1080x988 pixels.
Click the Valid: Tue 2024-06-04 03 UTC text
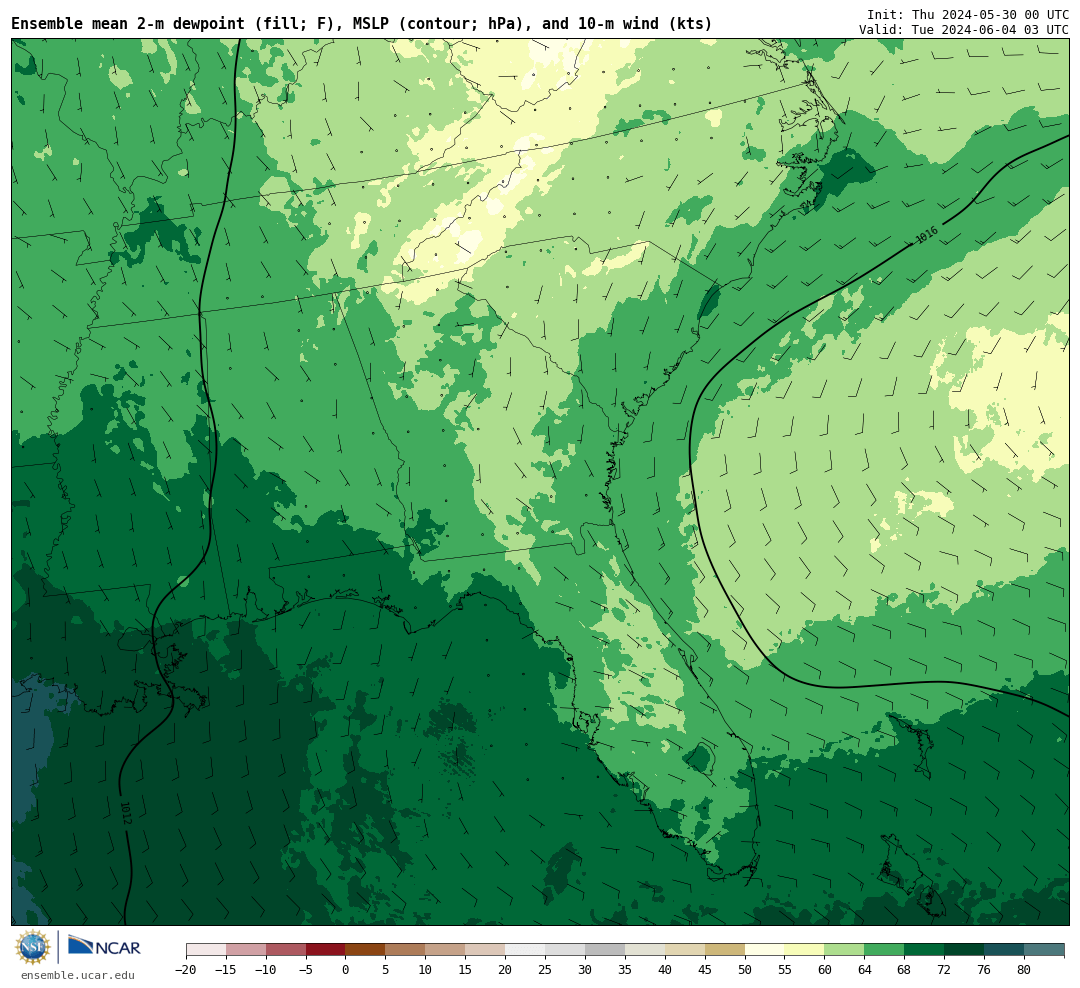coord(964,30)
